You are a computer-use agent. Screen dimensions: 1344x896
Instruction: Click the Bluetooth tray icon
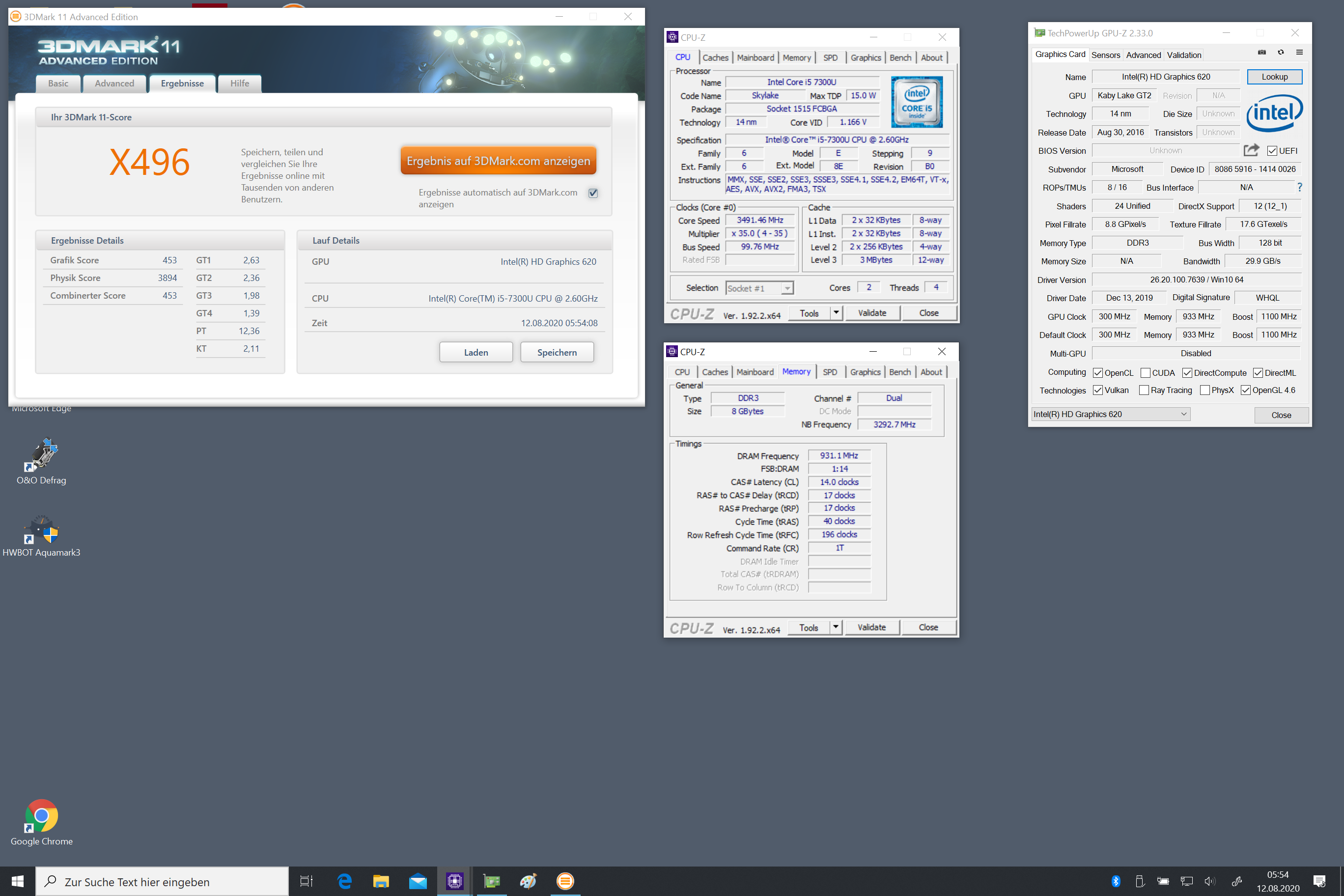[x=1116, y=881]
